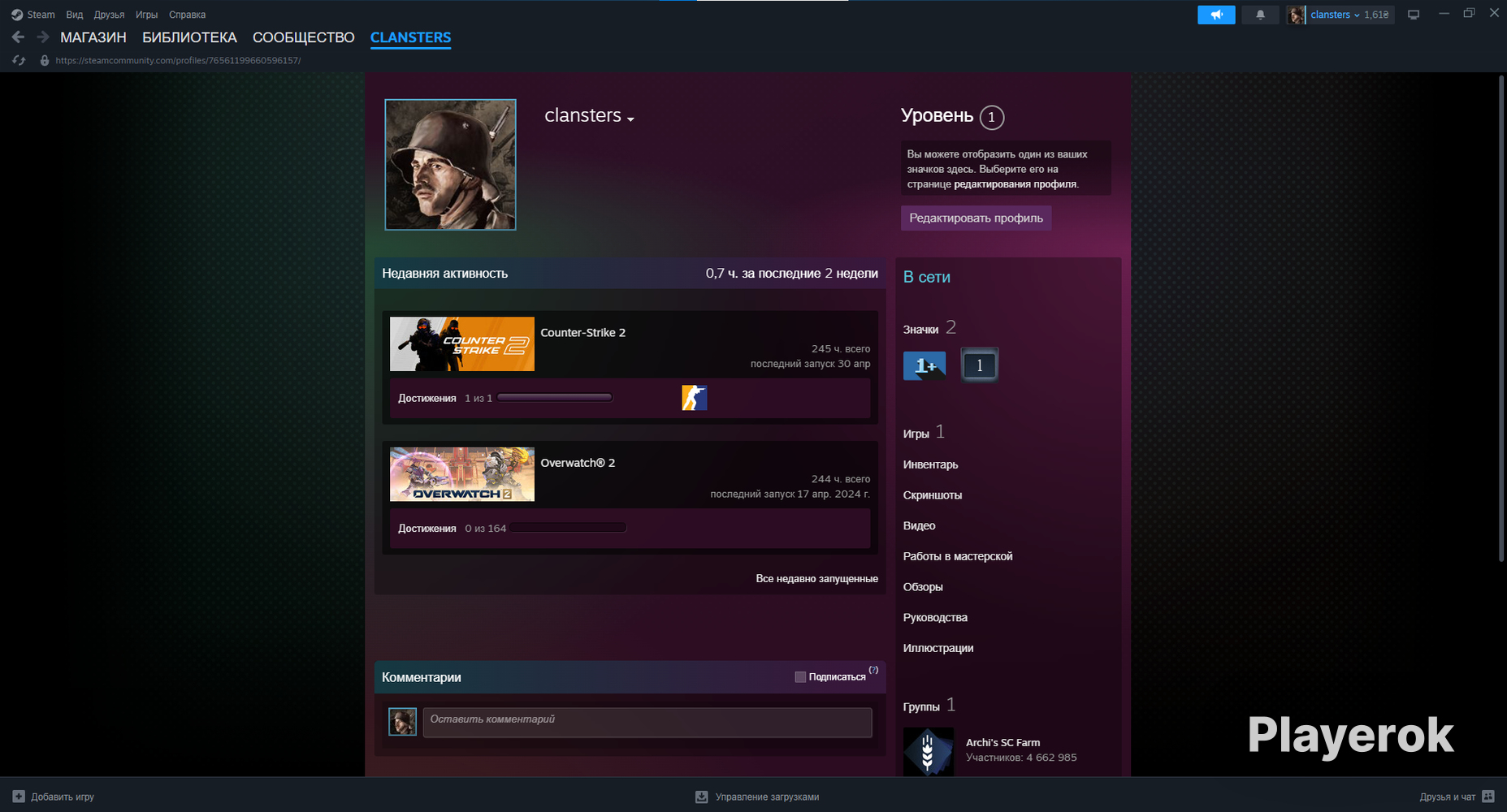Click the wallet balance 1,61₴

(x=1376, y=15)
